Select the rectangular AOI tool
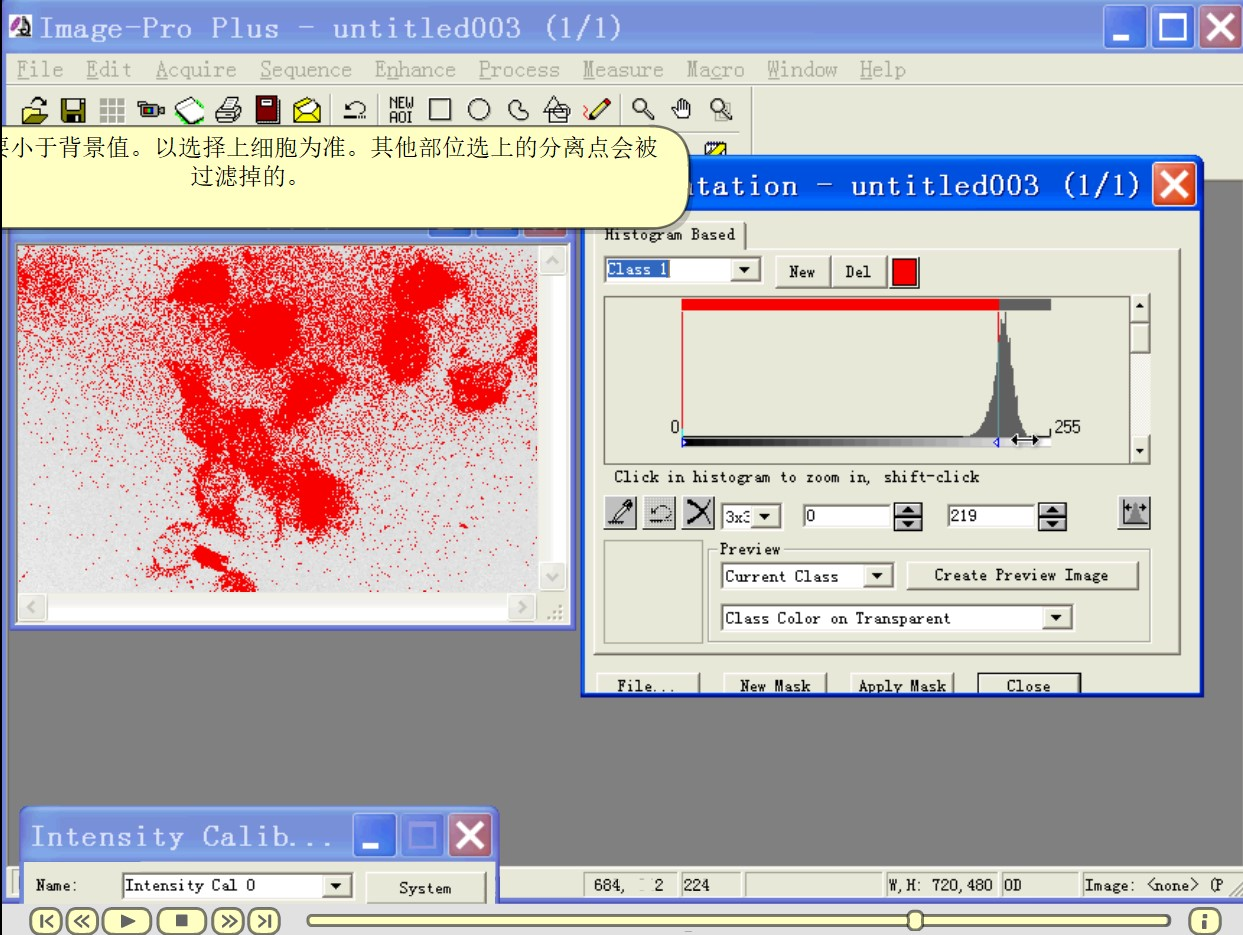1243x935 pixels. tap(438, 109)
